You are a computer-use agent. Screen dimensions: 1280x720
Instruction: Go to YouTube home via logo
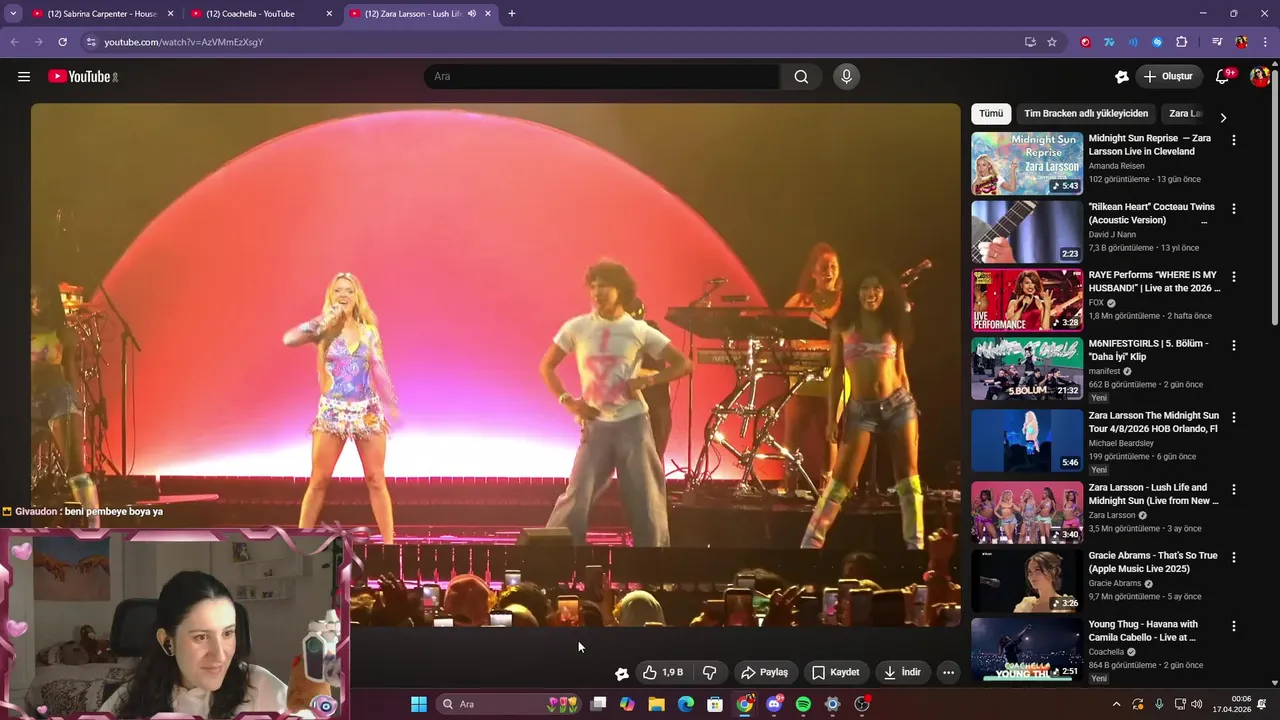pos(83,77)
